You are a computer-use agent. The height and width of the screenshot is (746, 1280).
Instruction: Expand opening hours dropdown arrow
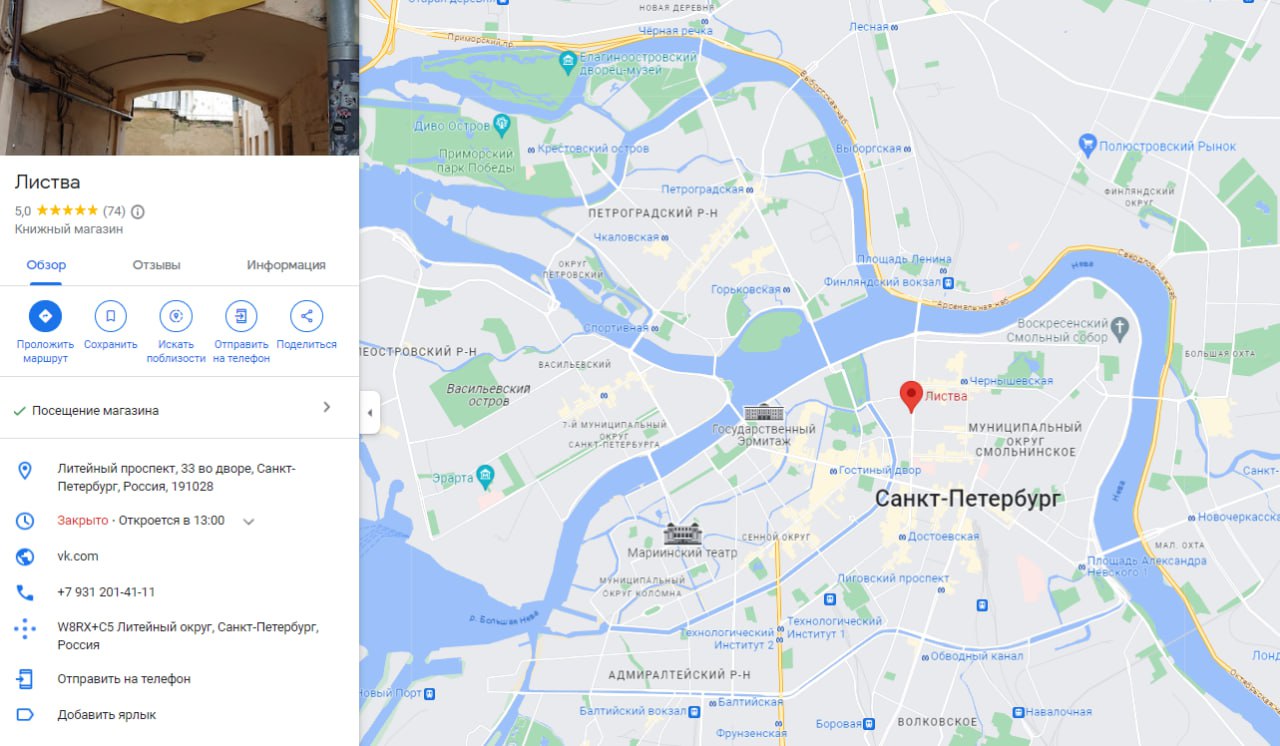[x=249, y=521]
